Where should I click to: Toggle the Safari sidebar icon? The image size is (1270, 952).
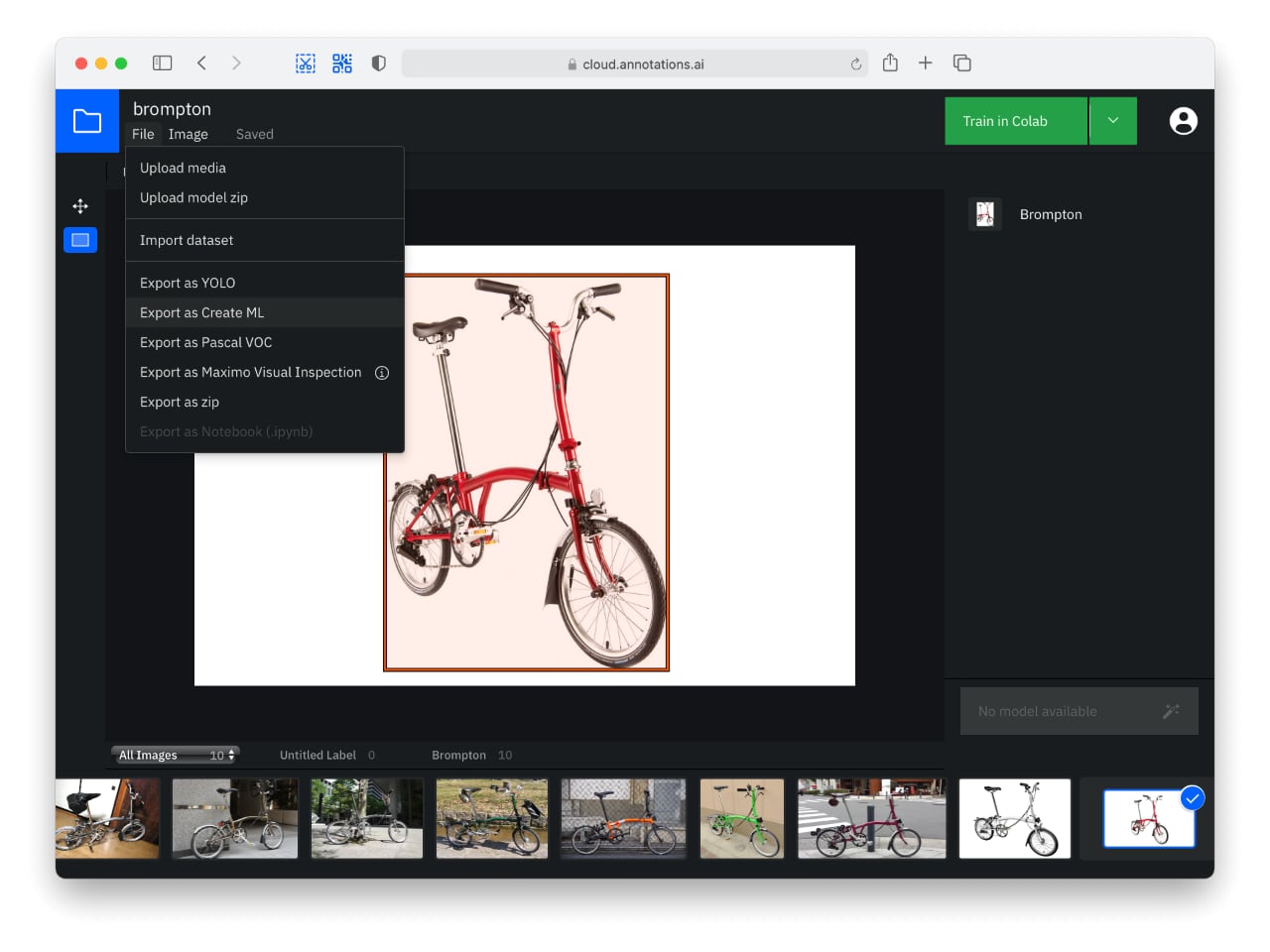pos(163,63)
